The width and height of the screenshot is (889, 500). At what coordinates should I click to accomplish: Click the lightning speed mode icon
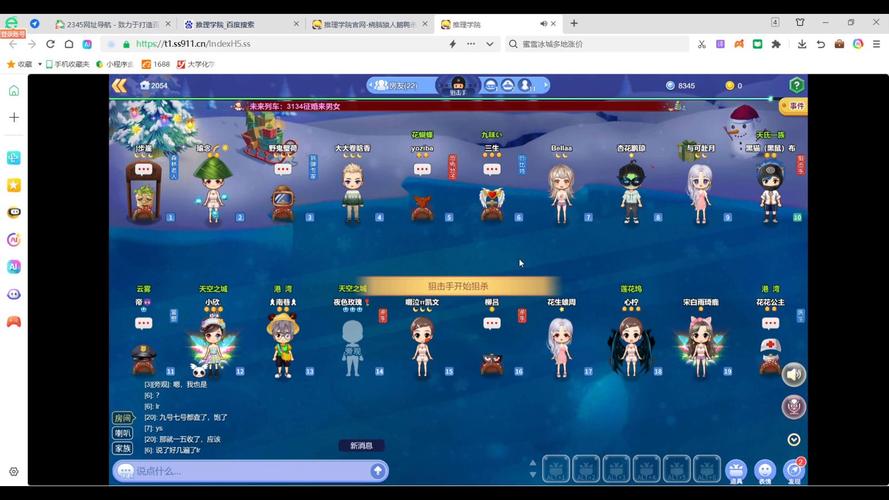click(x=452, y=44)
